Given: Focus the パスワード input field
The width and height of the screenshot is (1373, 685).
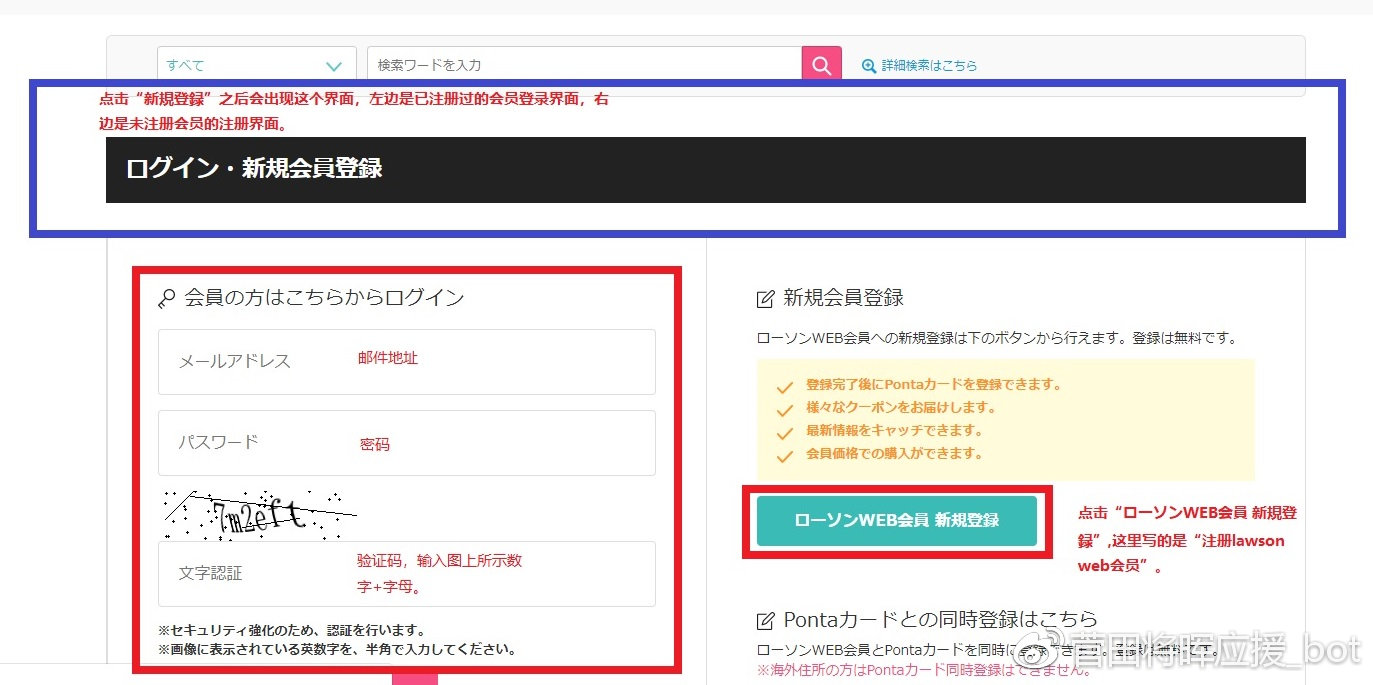Looking at the screenshot, I should [x=407, y=443].
